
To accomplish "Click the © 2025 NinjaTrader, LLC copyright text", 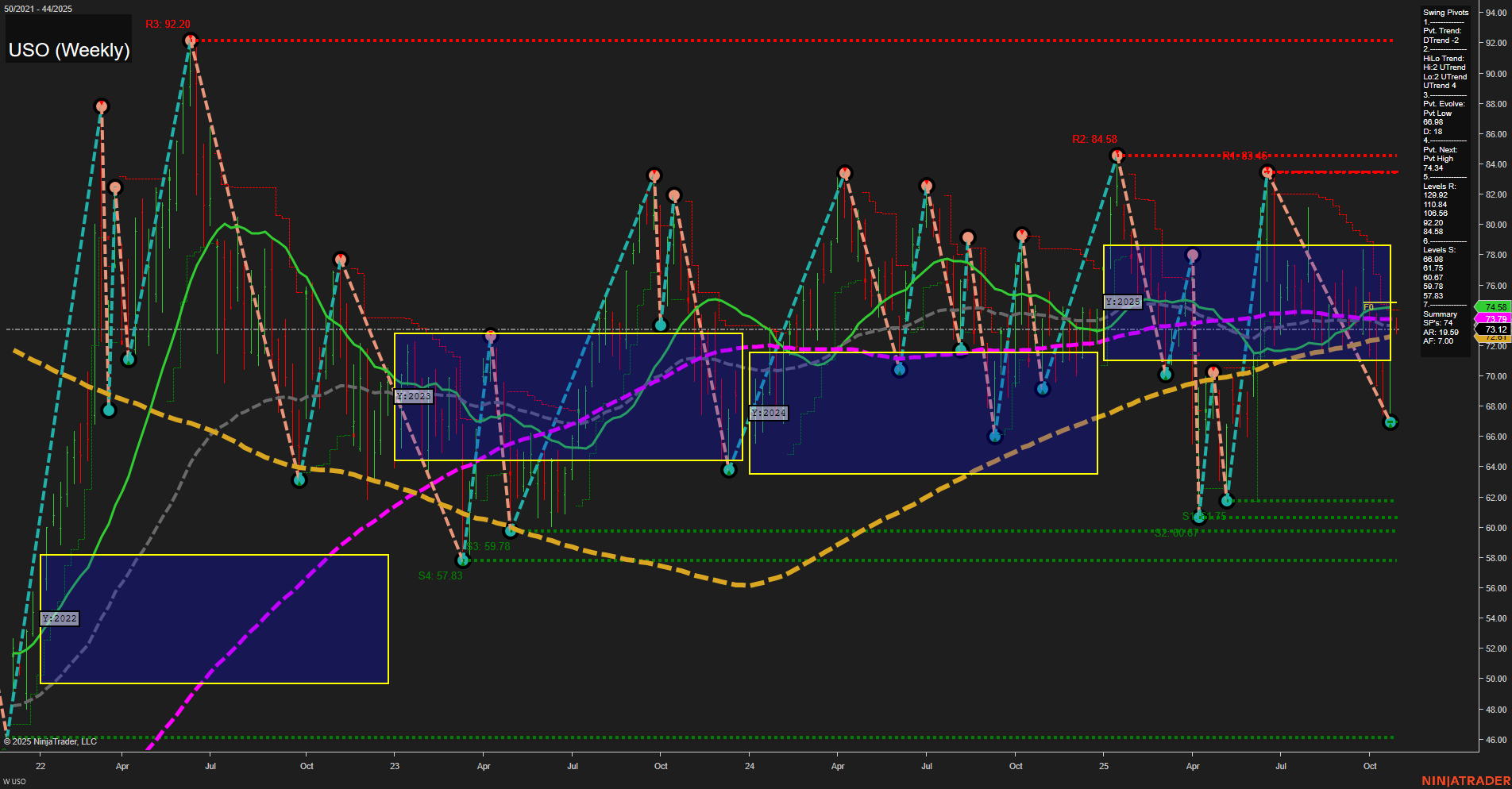I will point(49,741).
